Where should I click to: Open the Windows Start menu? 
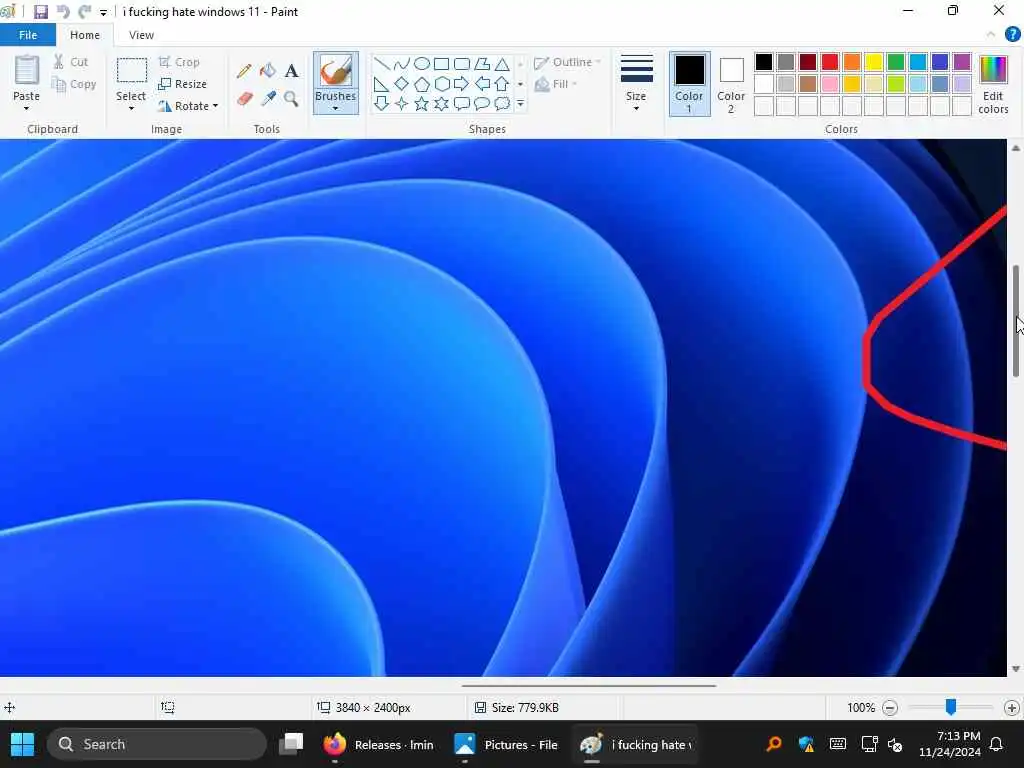pos(22,744)
